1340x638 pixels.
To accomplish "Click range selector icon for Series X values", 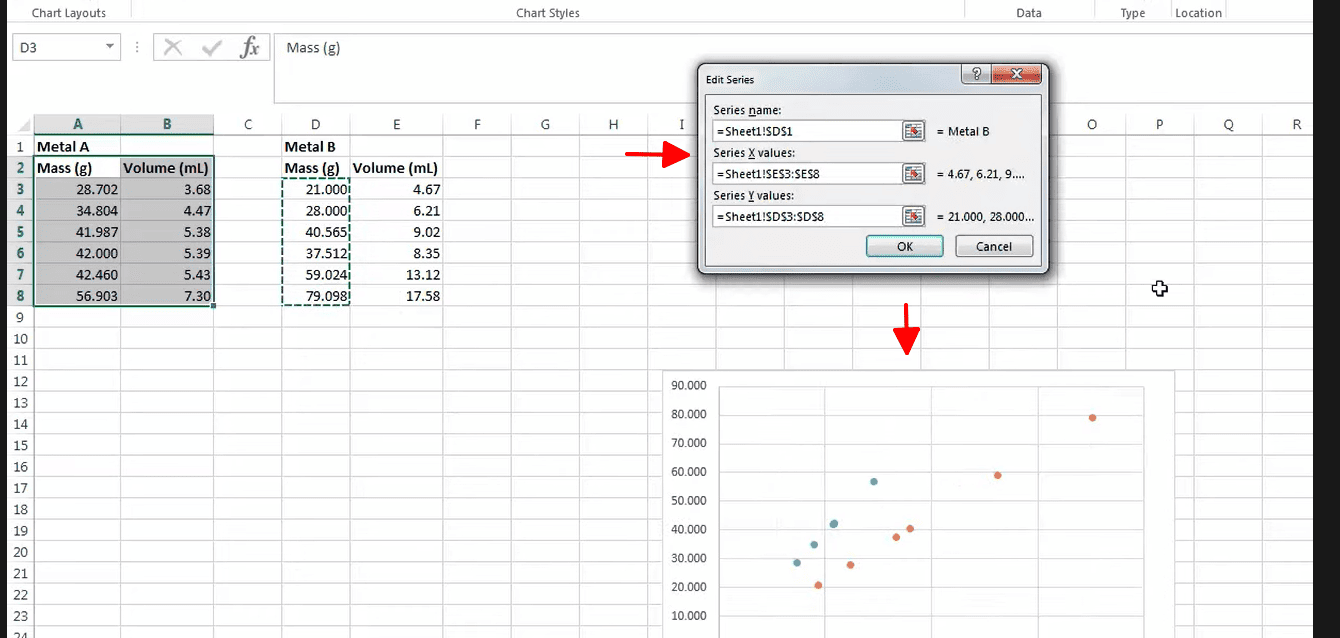I will tap(913, 174).
